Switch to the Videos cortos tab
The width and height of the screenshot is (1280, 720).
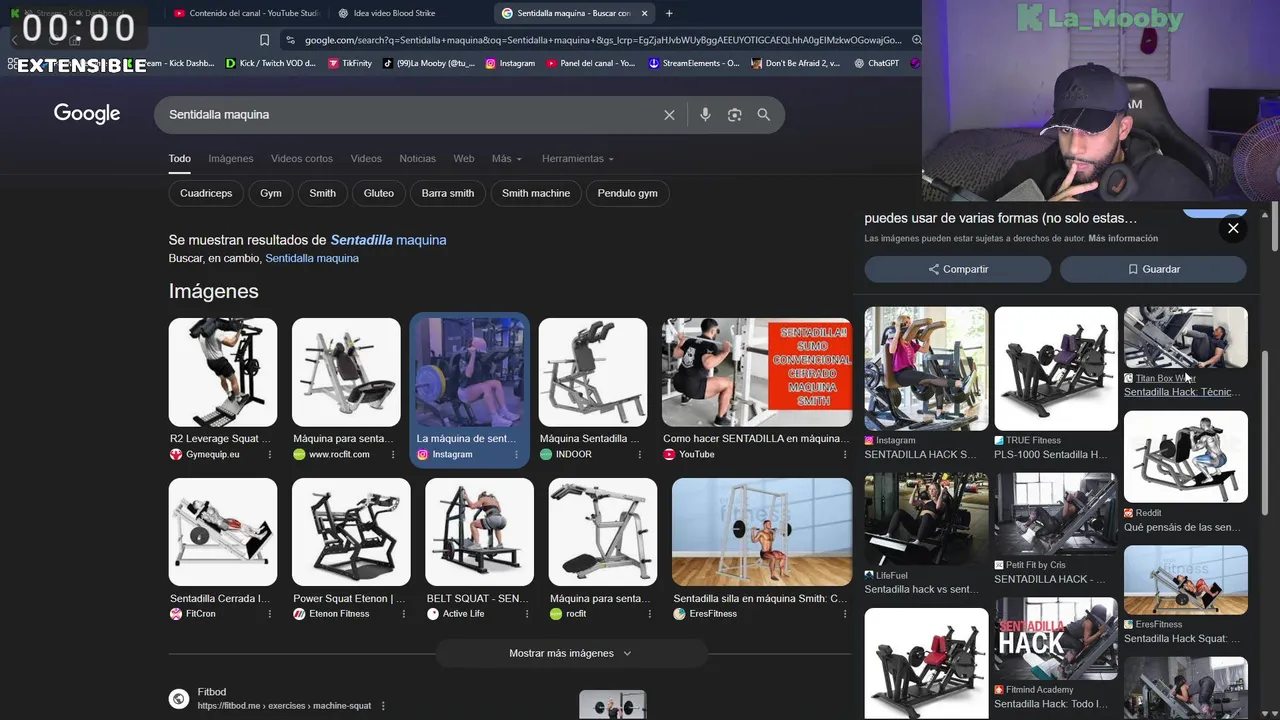tap(302, 159)
